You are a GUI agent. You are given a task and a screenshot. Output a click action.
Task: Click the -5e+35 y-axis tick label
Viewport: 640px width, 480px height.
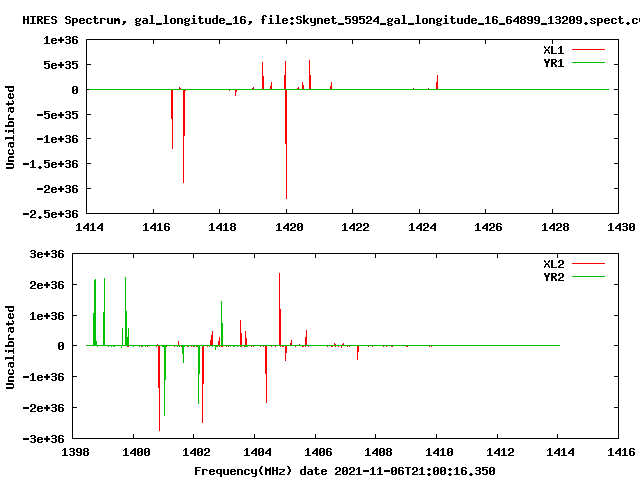pos(57,115)
